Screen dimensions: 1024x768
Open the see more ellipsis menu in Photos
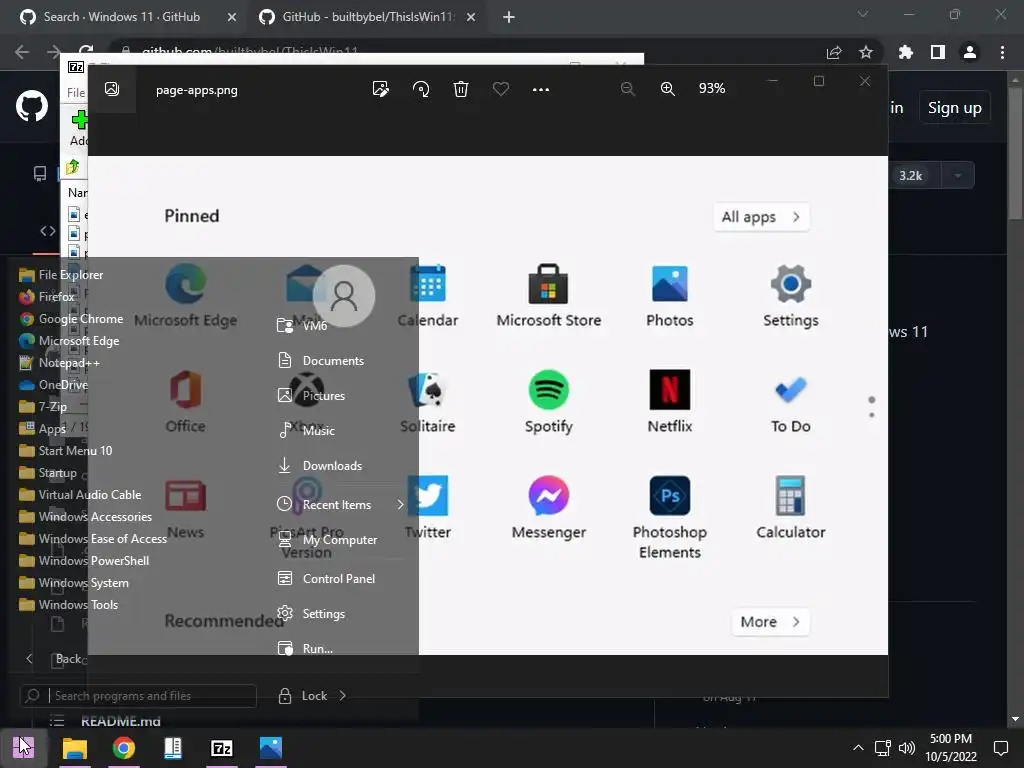[x=541, y=89]
